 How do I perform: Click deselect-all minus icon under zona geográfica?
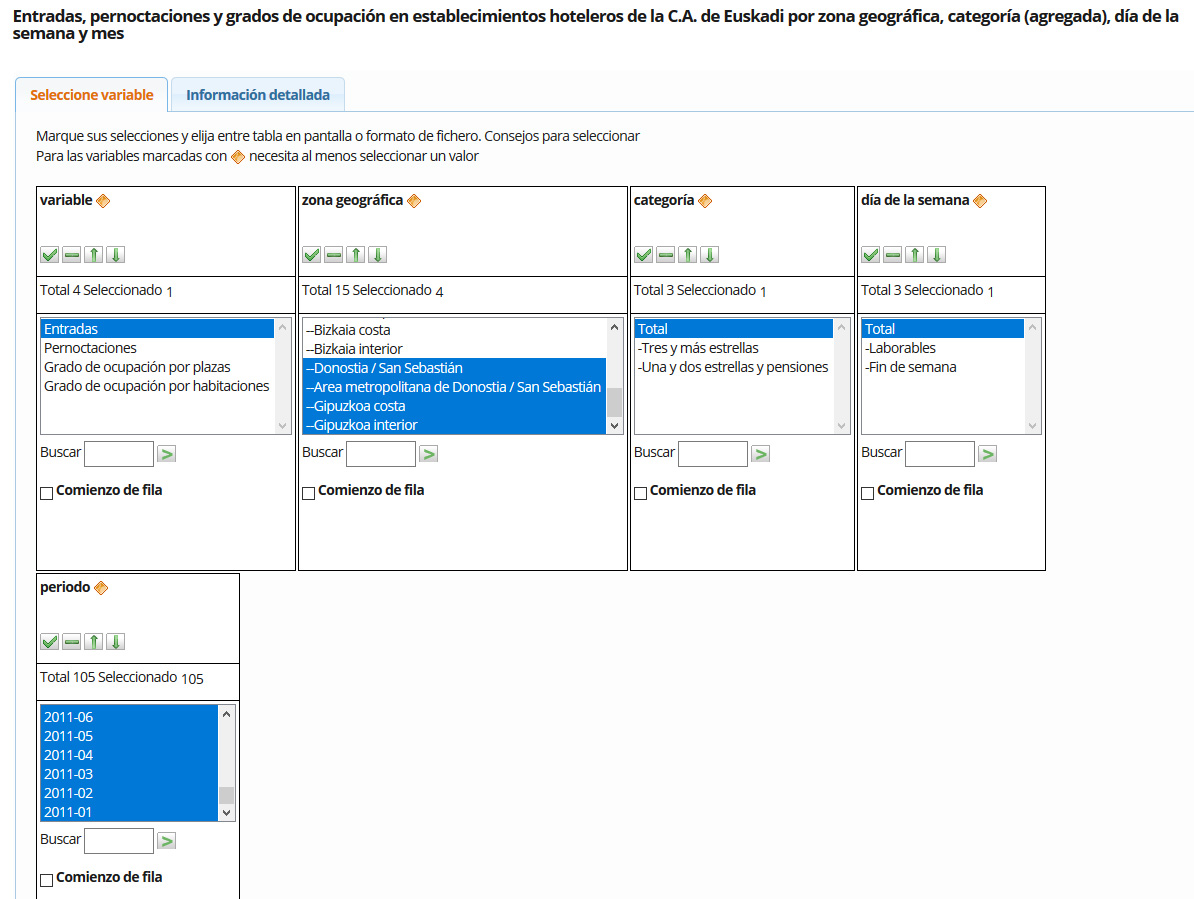point(333,255)
